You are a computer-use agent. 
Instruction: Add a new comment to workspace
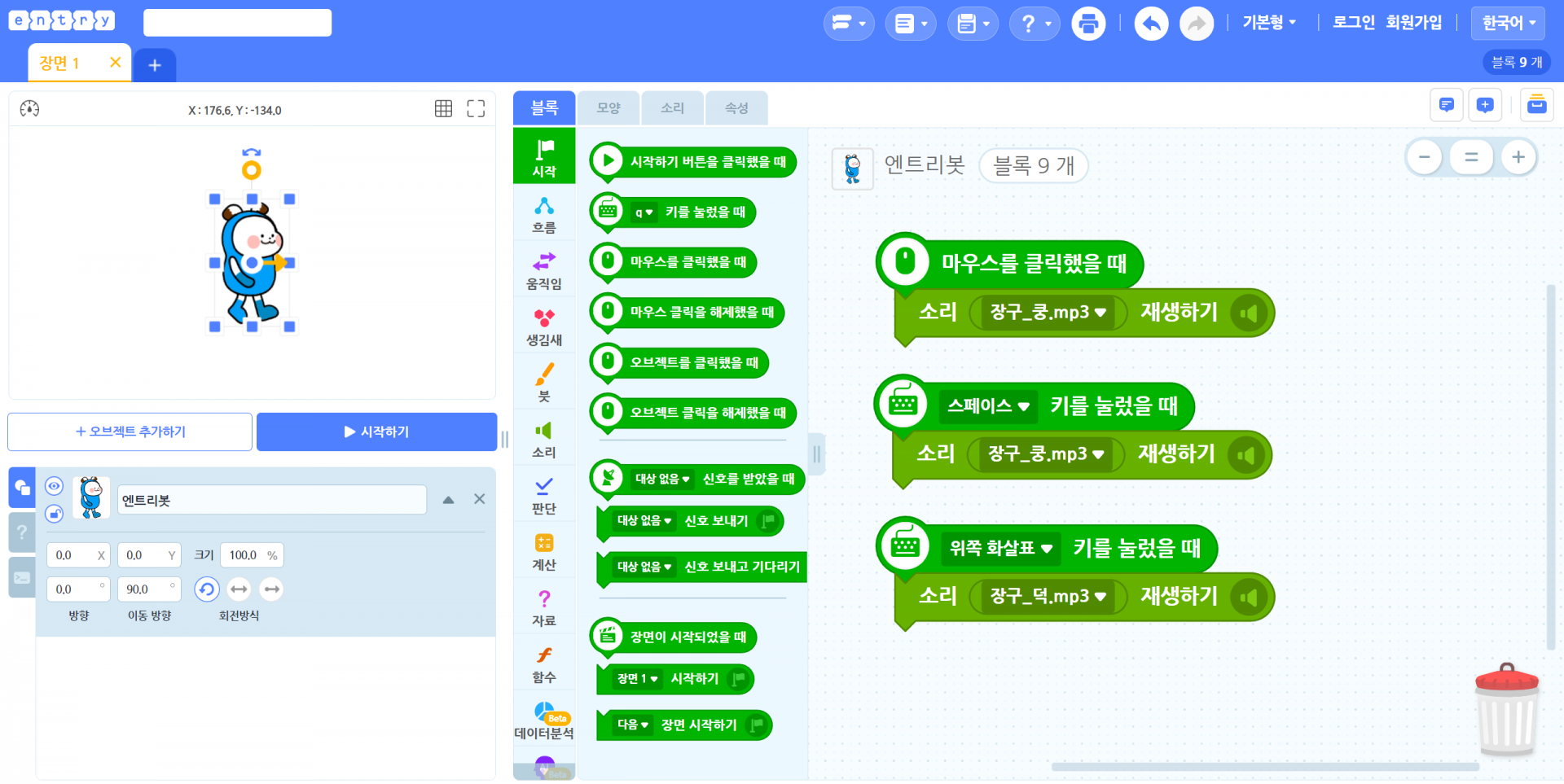tap(1485, 105)
